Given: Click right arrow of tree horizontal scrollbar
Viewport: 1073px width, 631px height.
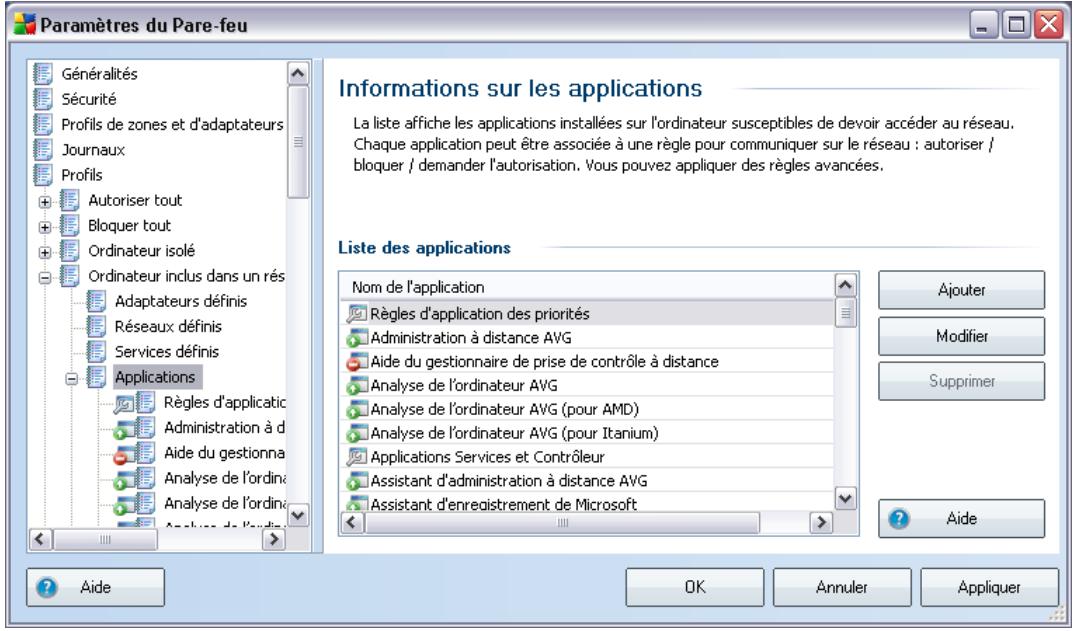Looking at the screenshot, I should [274, 539].
